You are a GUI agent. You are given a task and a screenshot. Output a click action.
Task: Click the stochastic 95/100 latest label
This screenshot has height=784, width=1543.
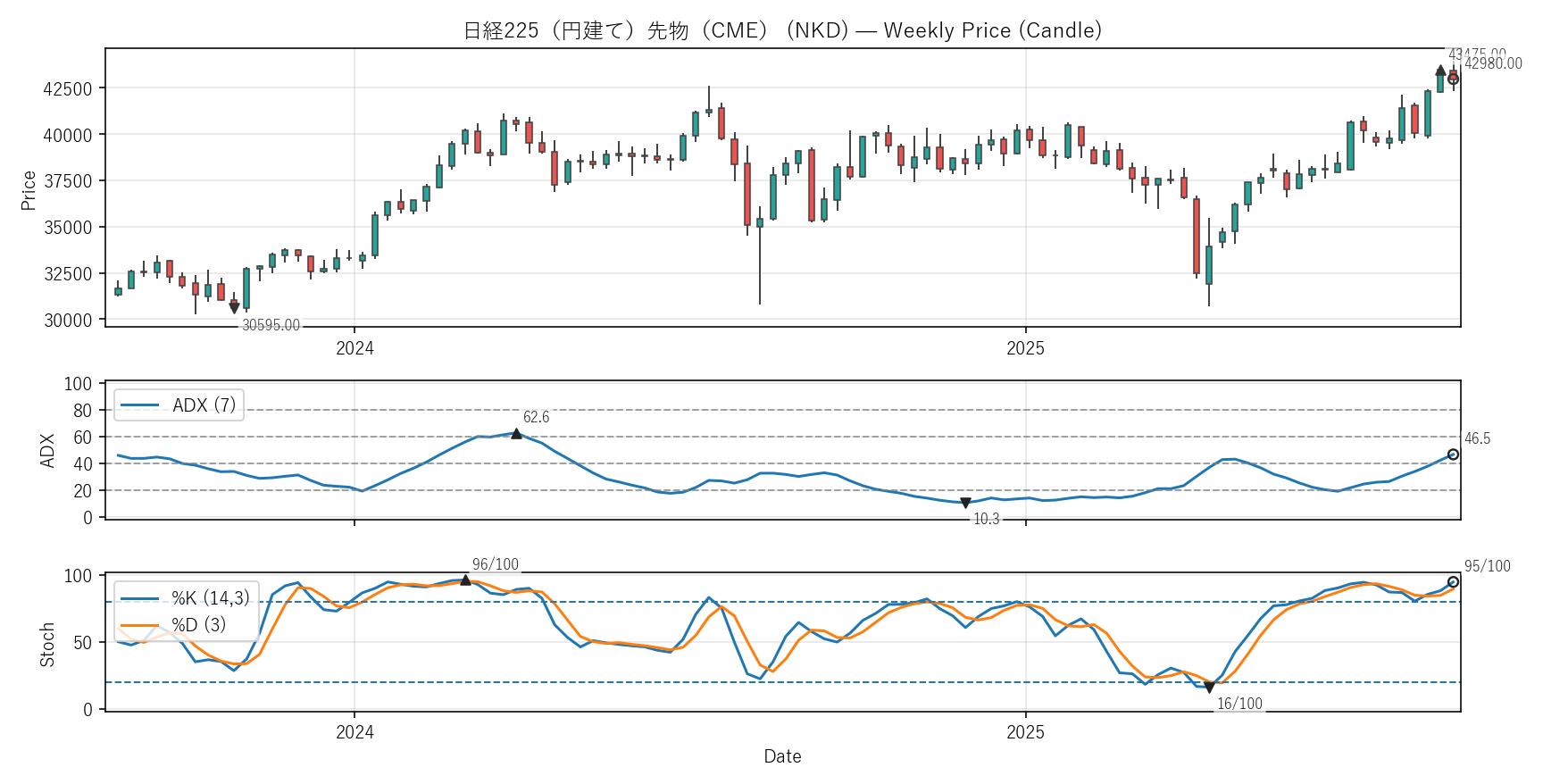(x=1488, y=566)
